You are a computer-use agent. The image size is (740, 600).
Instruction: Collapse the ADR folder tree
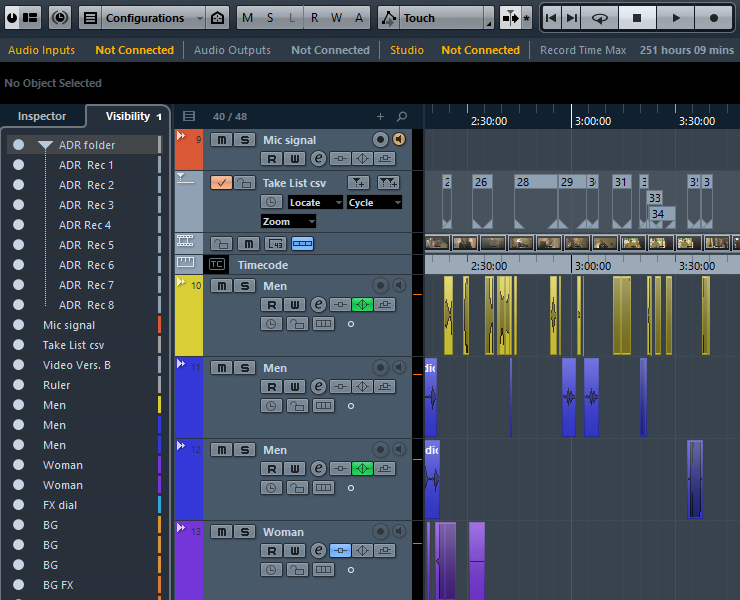click(x=45, y=145)
